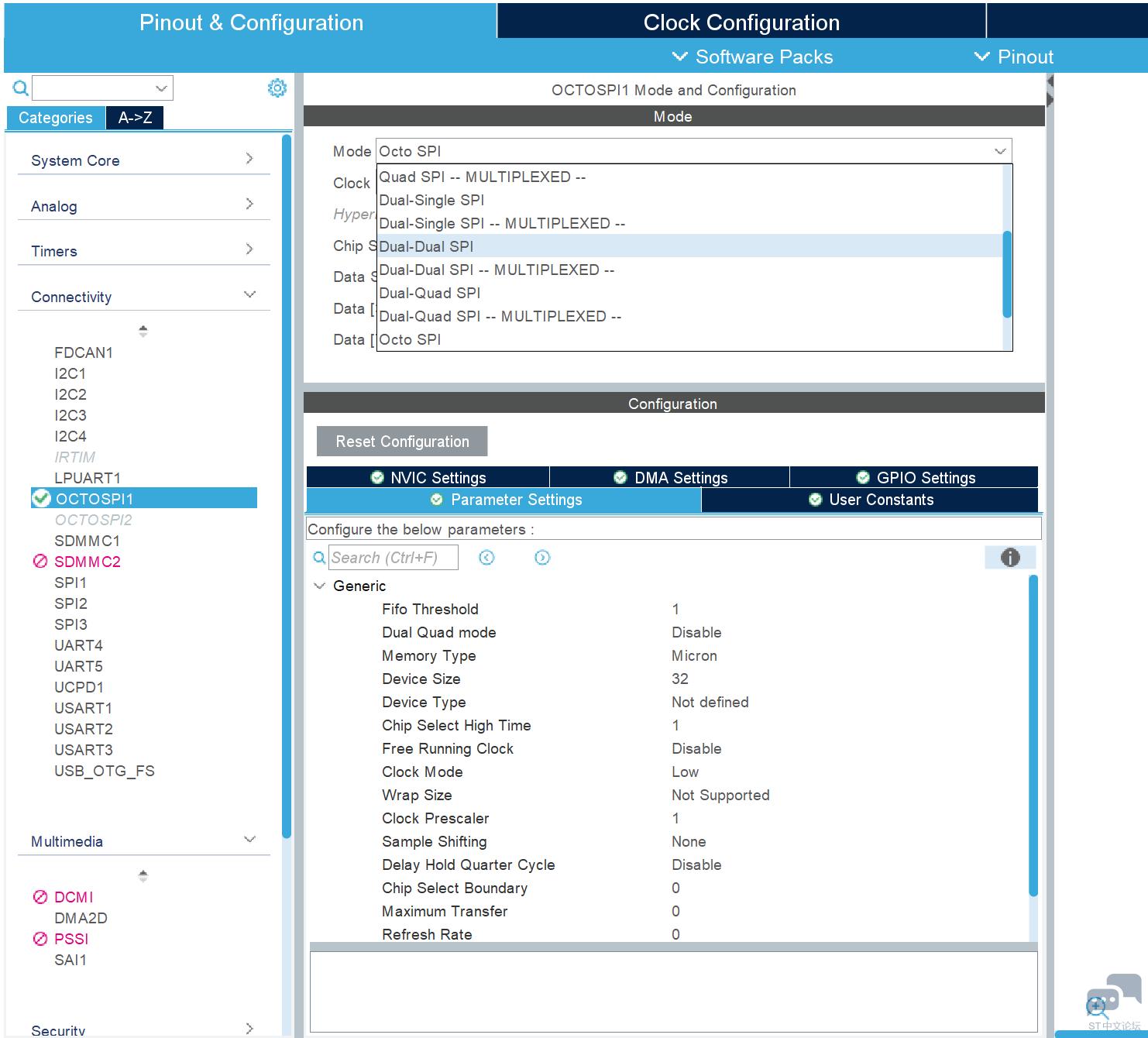Viewport: 1148px width, 1038px height.
Task: Go to previous search result arrow
Action: coord(486,558)
